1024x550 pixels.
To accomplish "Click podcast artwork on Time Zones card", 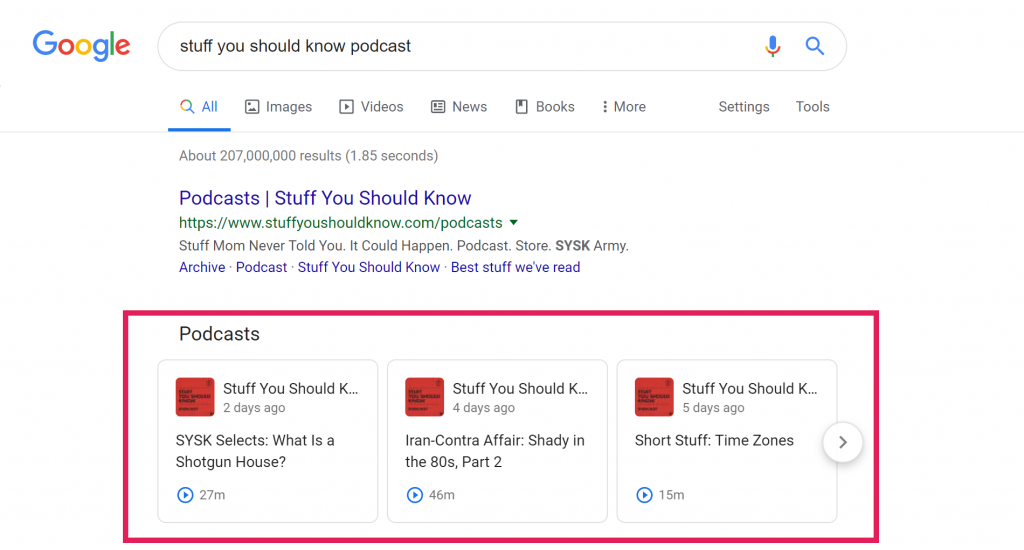I will [654, 396].
